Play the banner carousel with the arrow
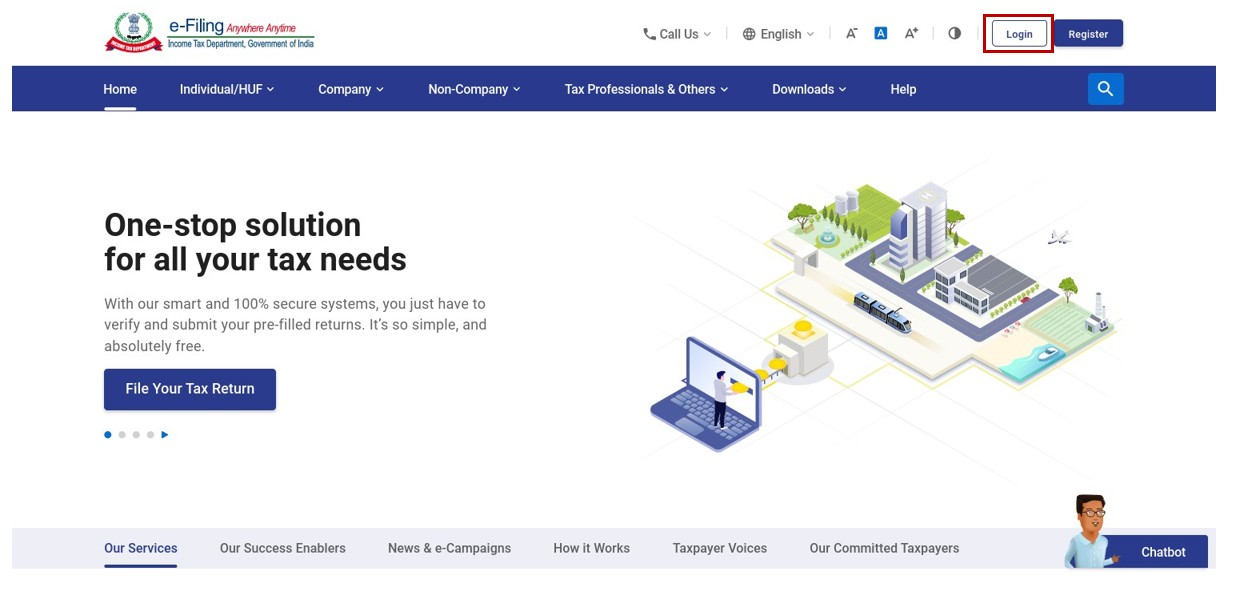The height and width of the screenshot is (596, 1234). pos(165,434)
